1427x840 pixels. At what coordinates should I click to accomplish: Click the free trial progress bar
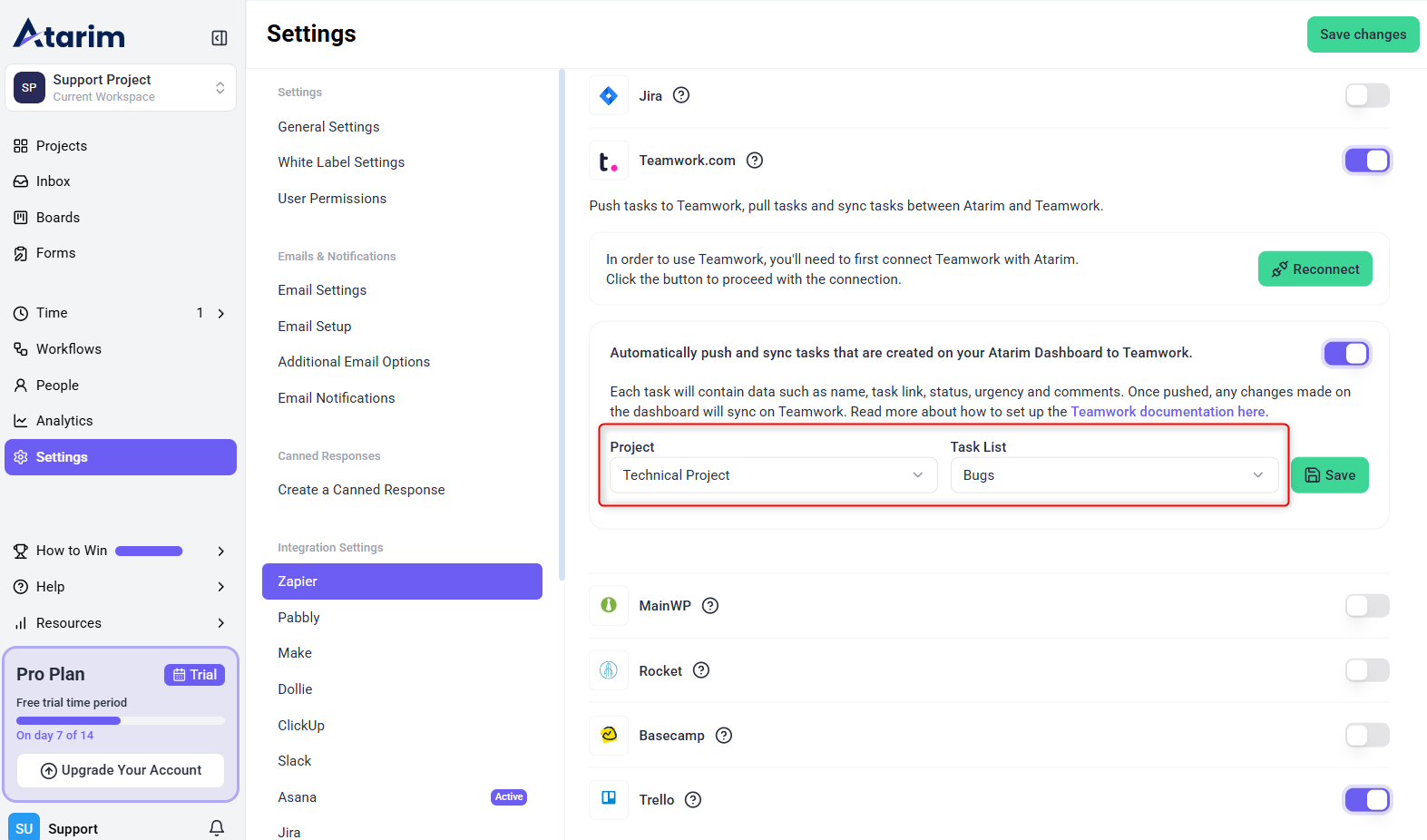(x=120, y=720)
